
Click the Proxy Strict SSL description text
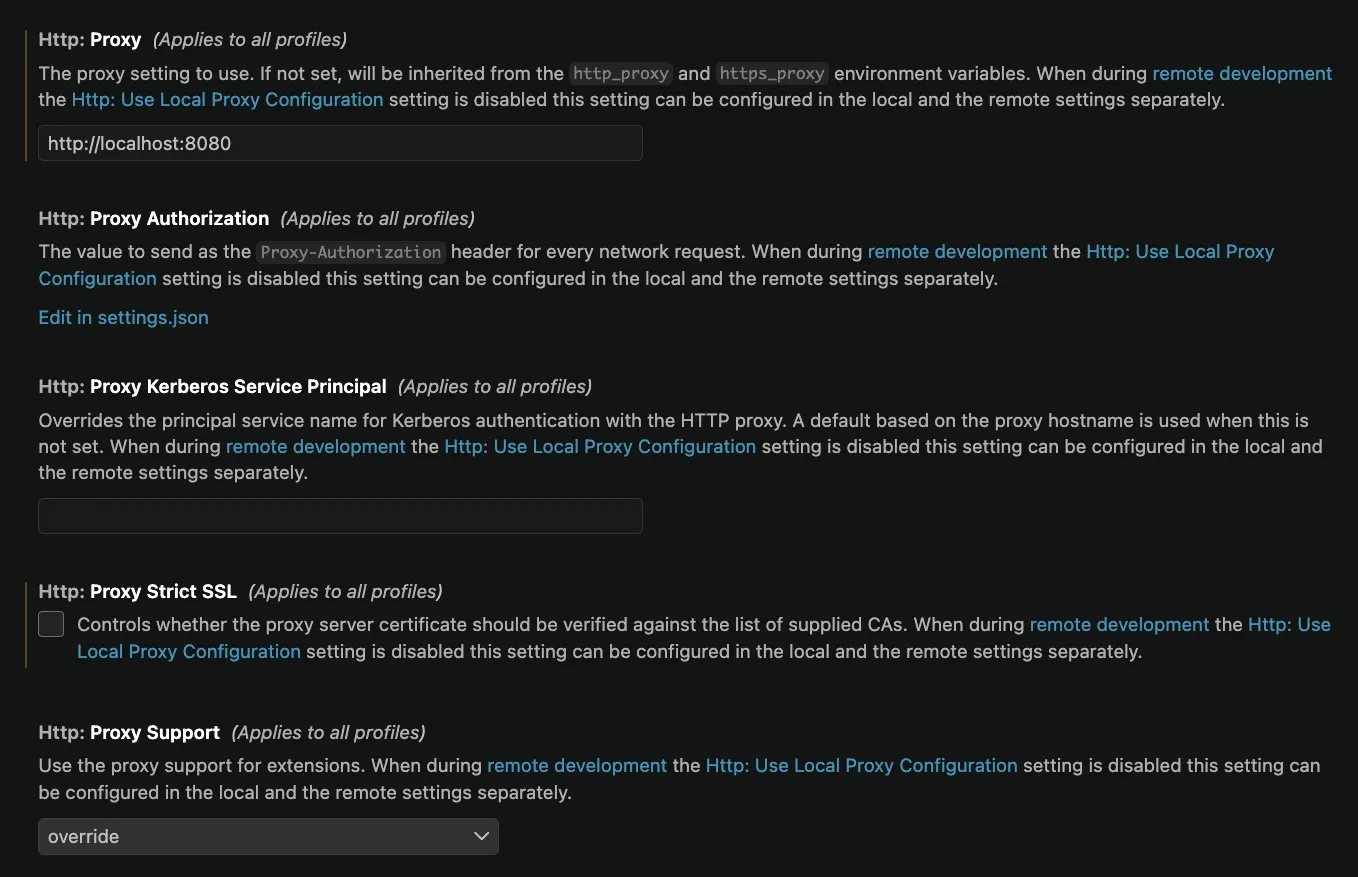[704, 638]
